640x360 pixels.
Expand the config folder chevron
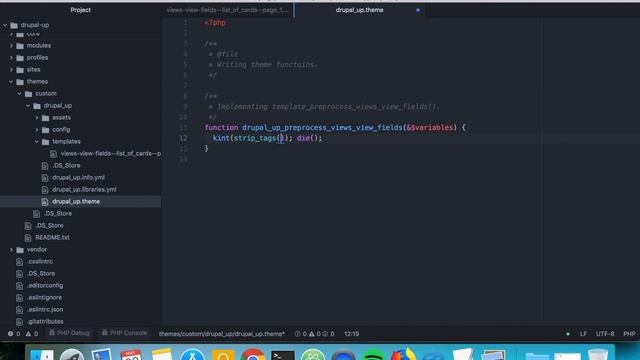[37, 130]
